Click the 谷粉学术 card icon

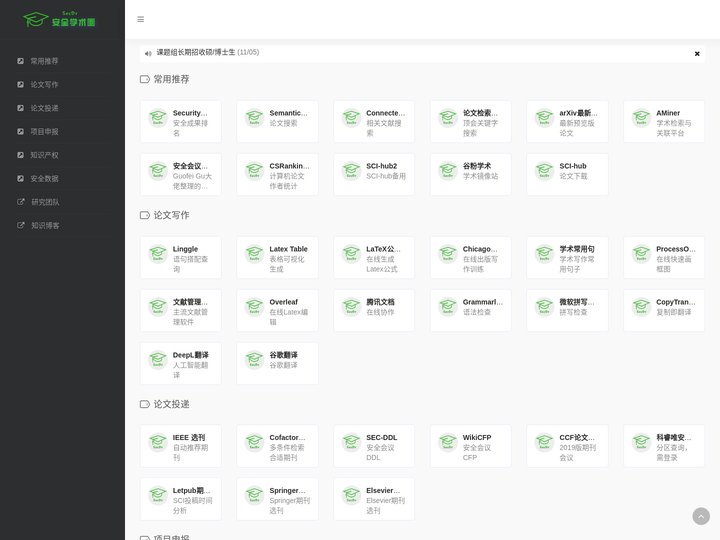(x=448, y=171)
